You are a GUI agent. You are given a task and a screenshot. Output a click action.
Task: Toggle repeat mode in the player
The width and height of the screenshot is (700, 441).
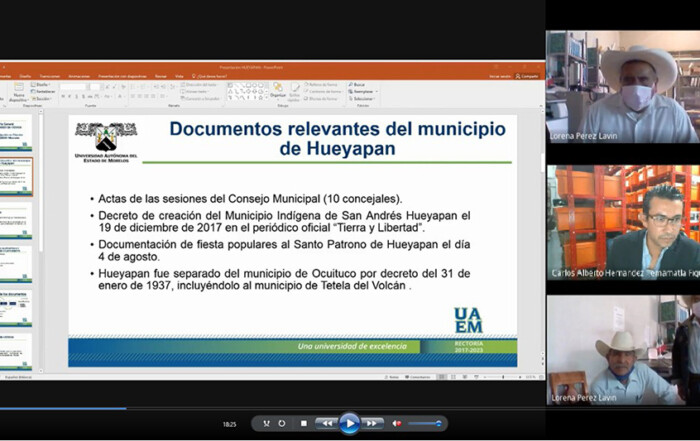click(282, 423)
